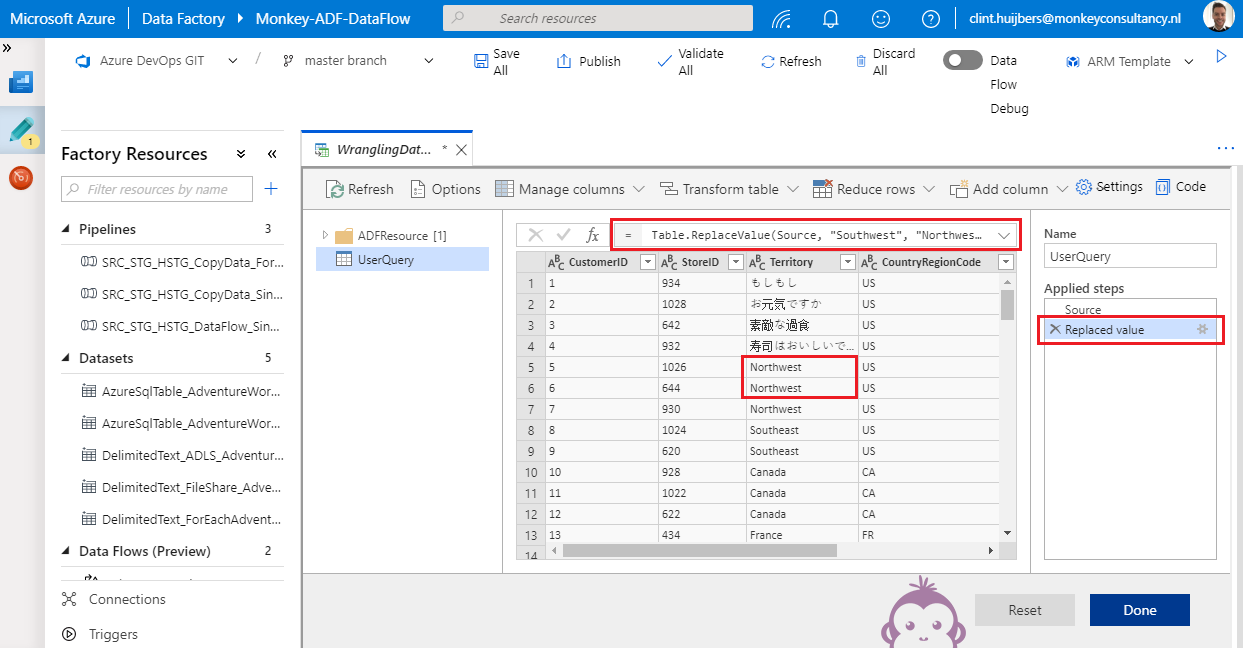This screenshot has width=1243, height=648.
Task: Open Connections at the bottom left
Action: pyautogui.click(x=113, y=599)
